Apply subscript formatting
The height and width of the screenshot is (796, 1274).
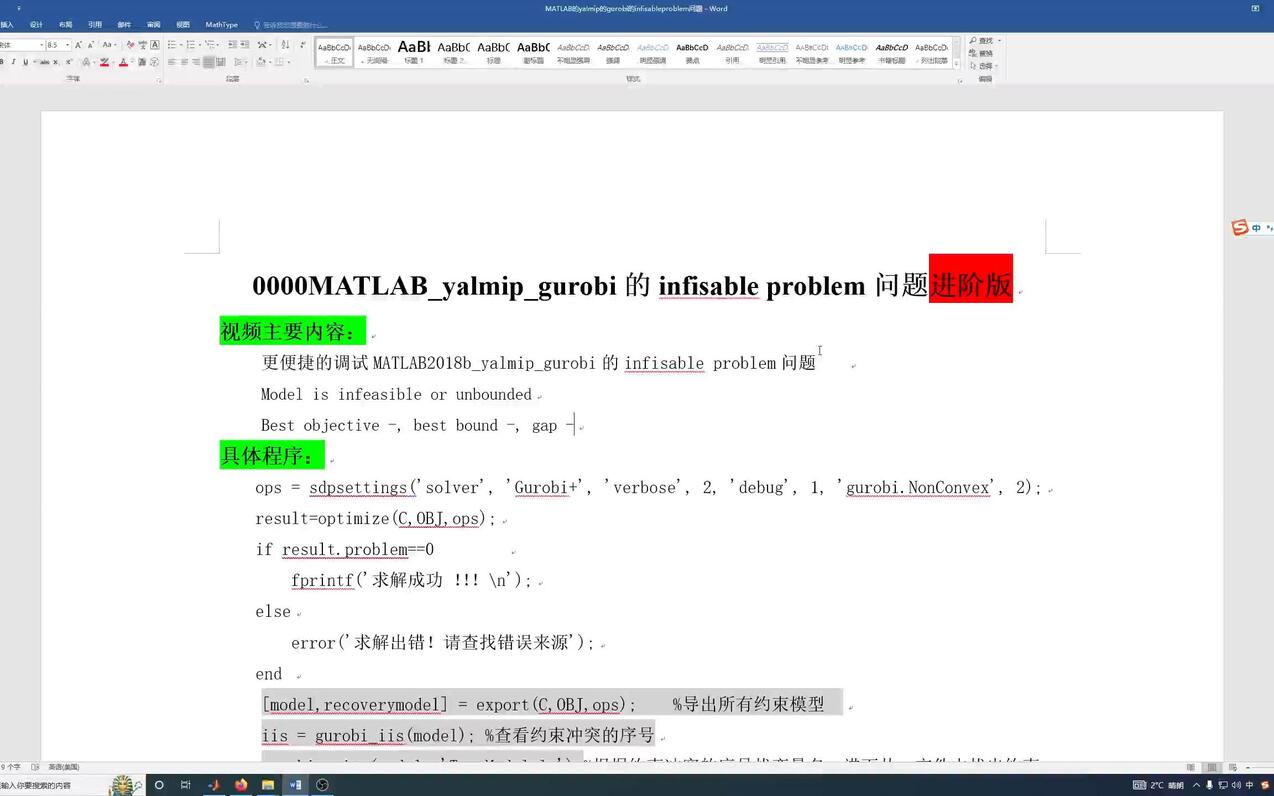coord(56,62)
